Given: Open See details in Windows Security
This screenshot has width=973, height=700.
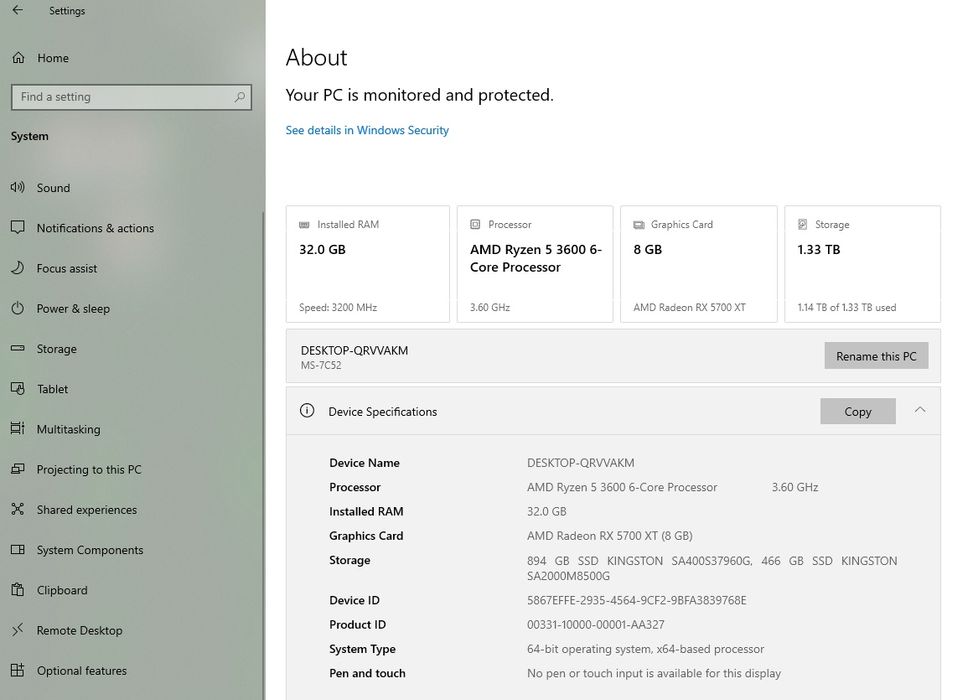Looking at the screenshot, I should click(367, 130).
